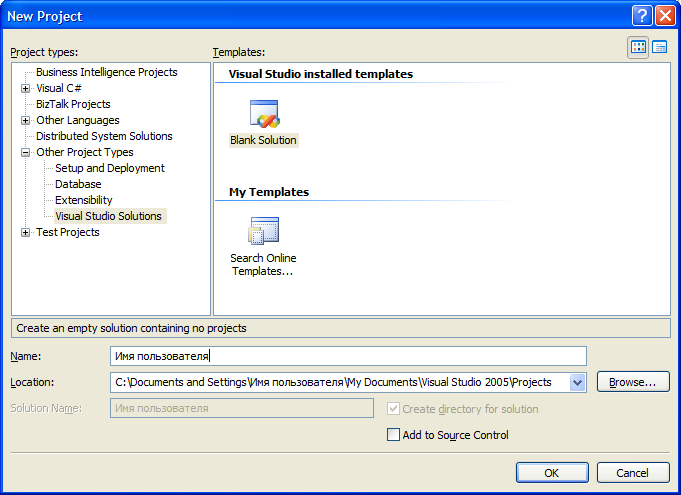Select Other Project Types item

pos(85,152)
